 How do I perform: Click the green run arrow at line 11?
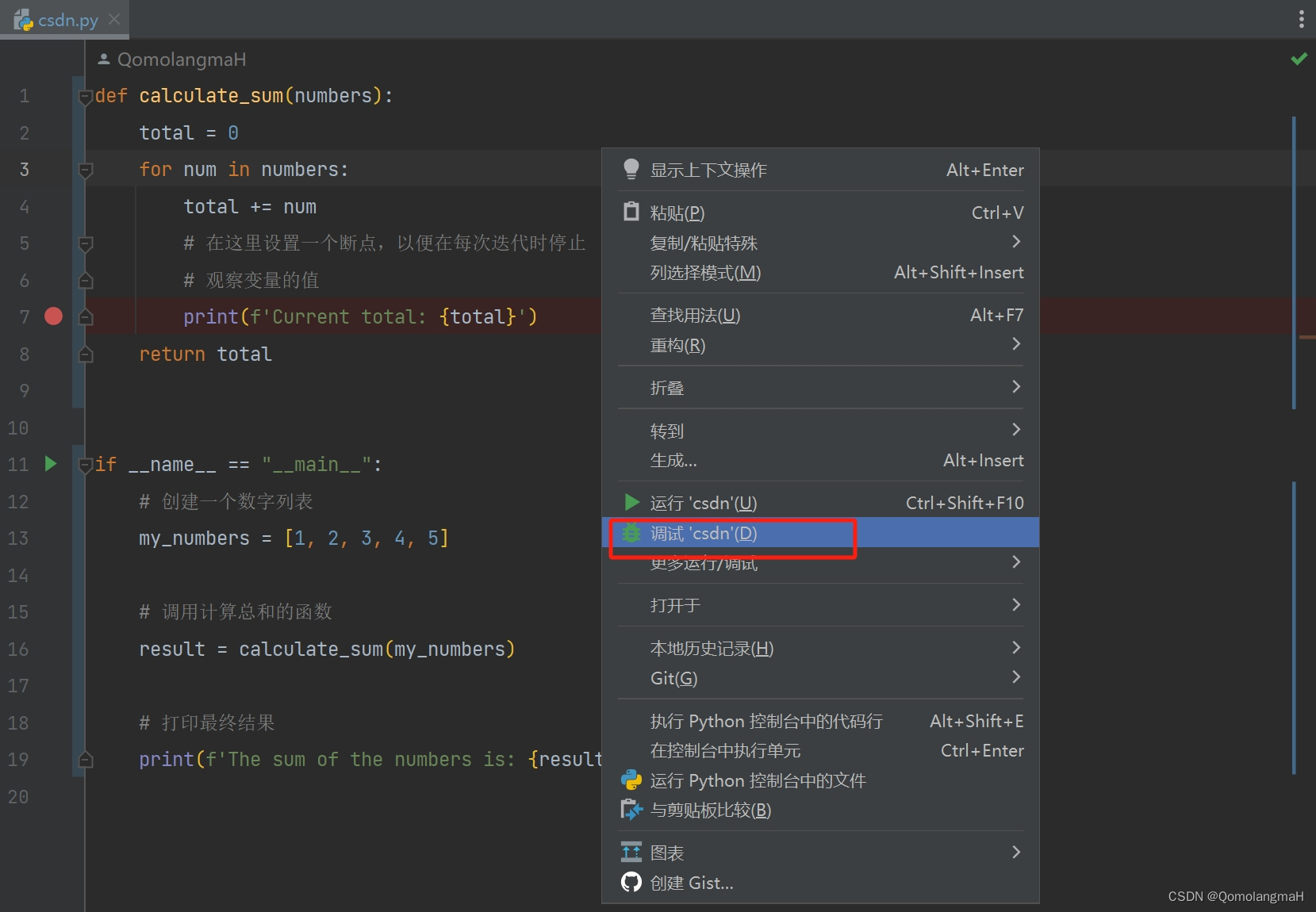(x=51, y=464)
